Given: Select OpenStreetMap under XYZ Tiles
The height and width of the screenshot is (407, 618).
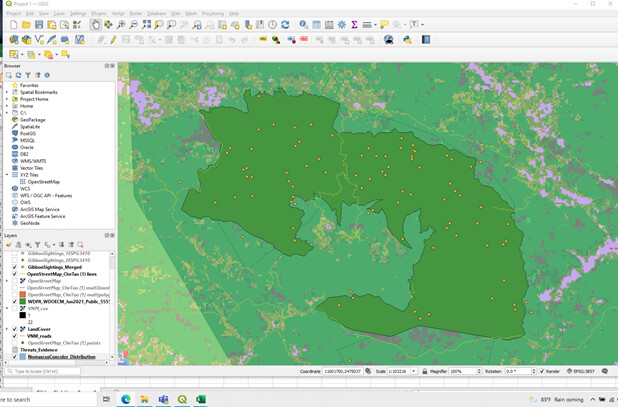Looking at the screenshot, I should tap(43, 182).
